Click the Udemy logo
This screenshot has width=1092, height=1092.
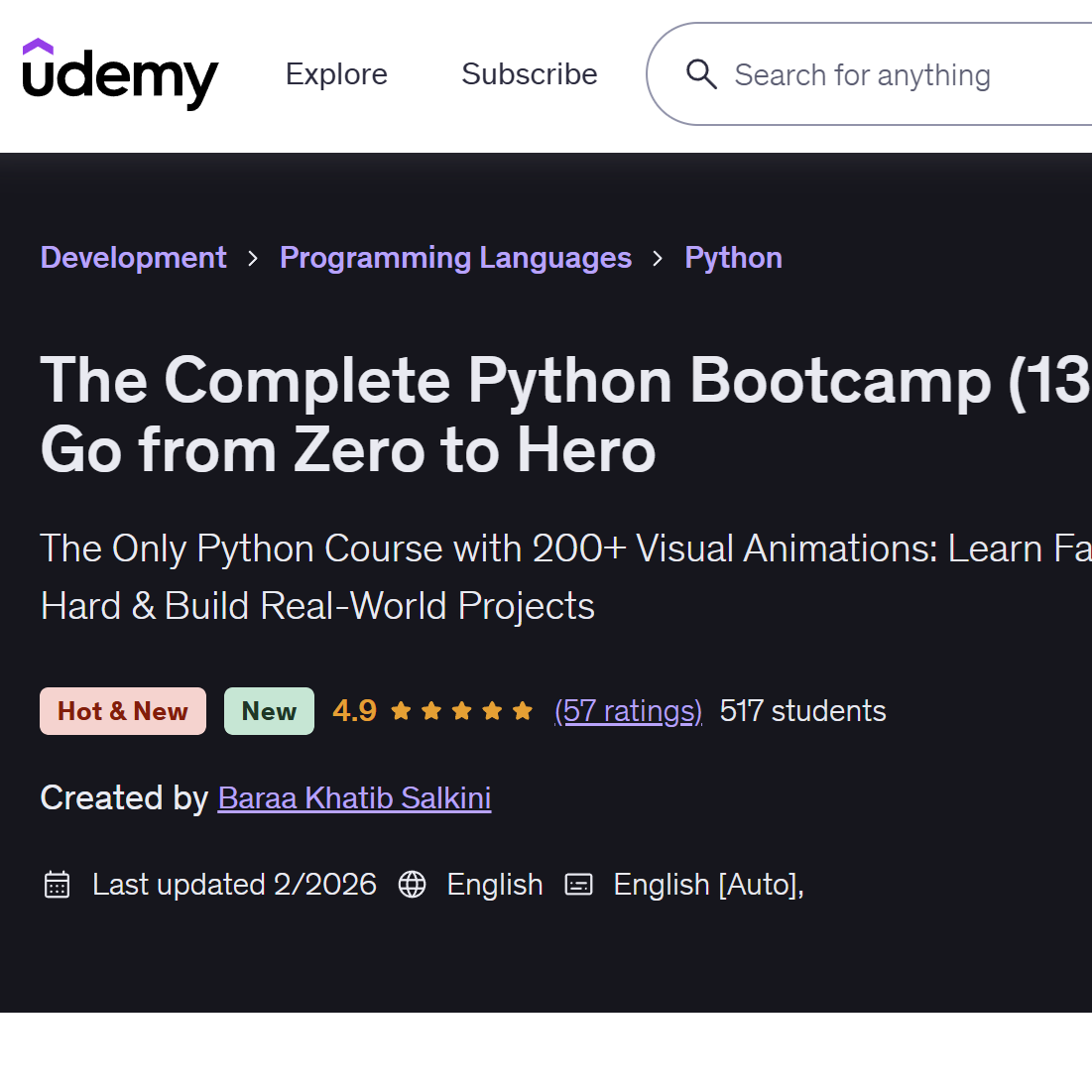120,73
